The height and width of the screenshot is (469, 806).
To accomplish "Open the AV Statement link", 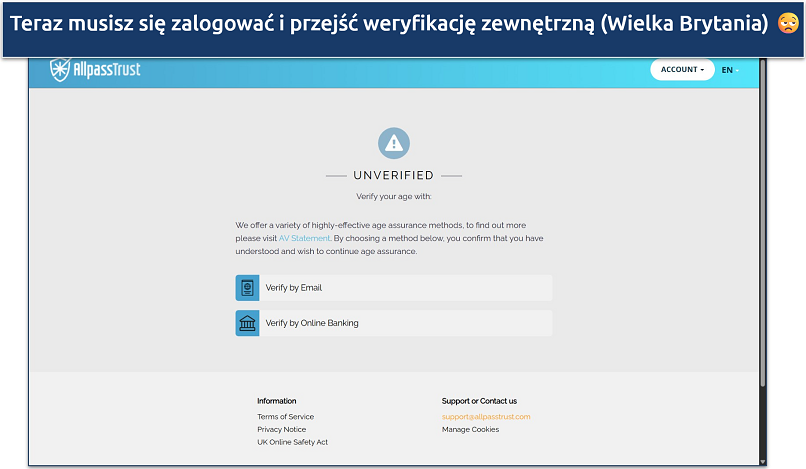I will (x=304, y=239).
